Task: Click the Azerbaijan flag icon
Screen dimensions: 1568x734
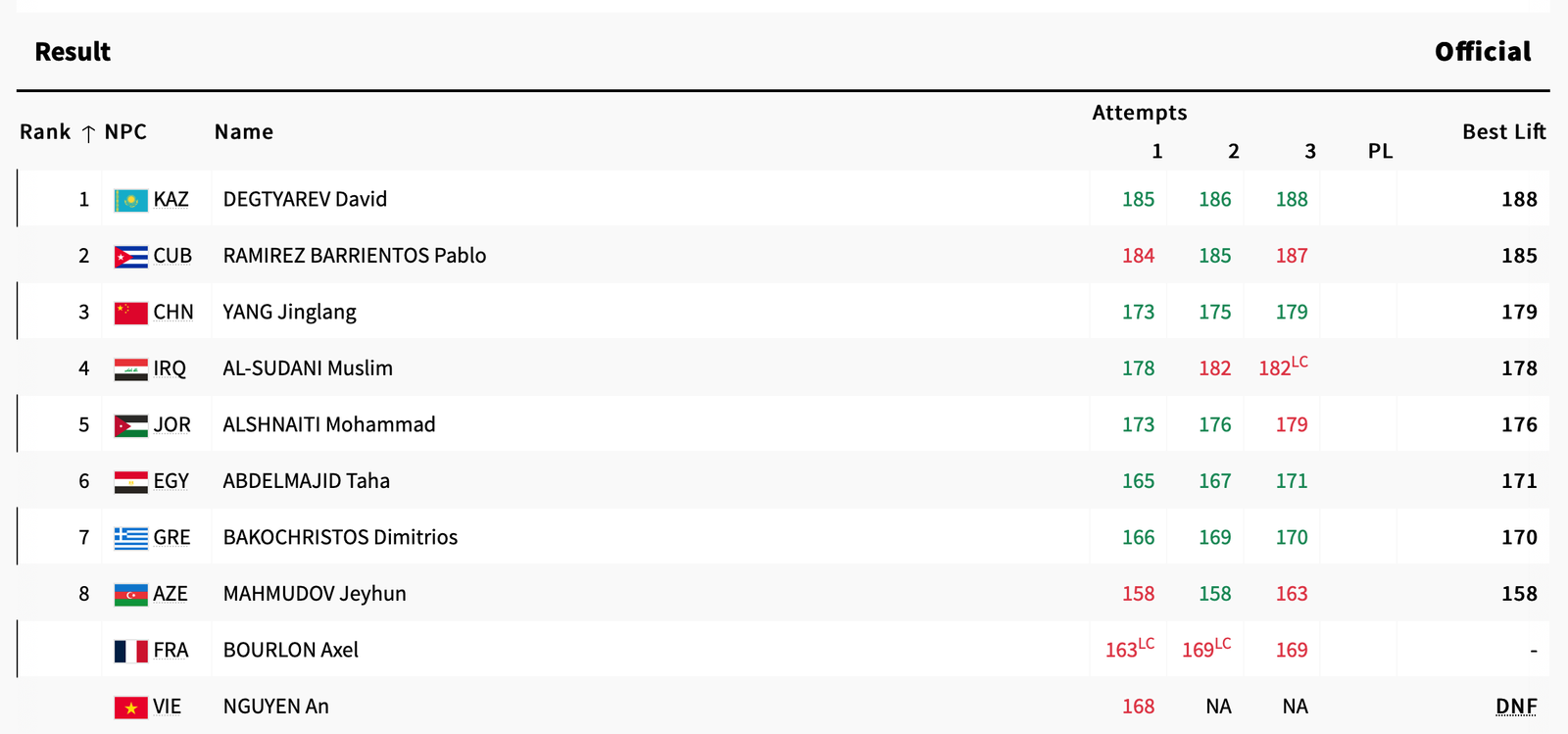Action: (x=130, y=595)
